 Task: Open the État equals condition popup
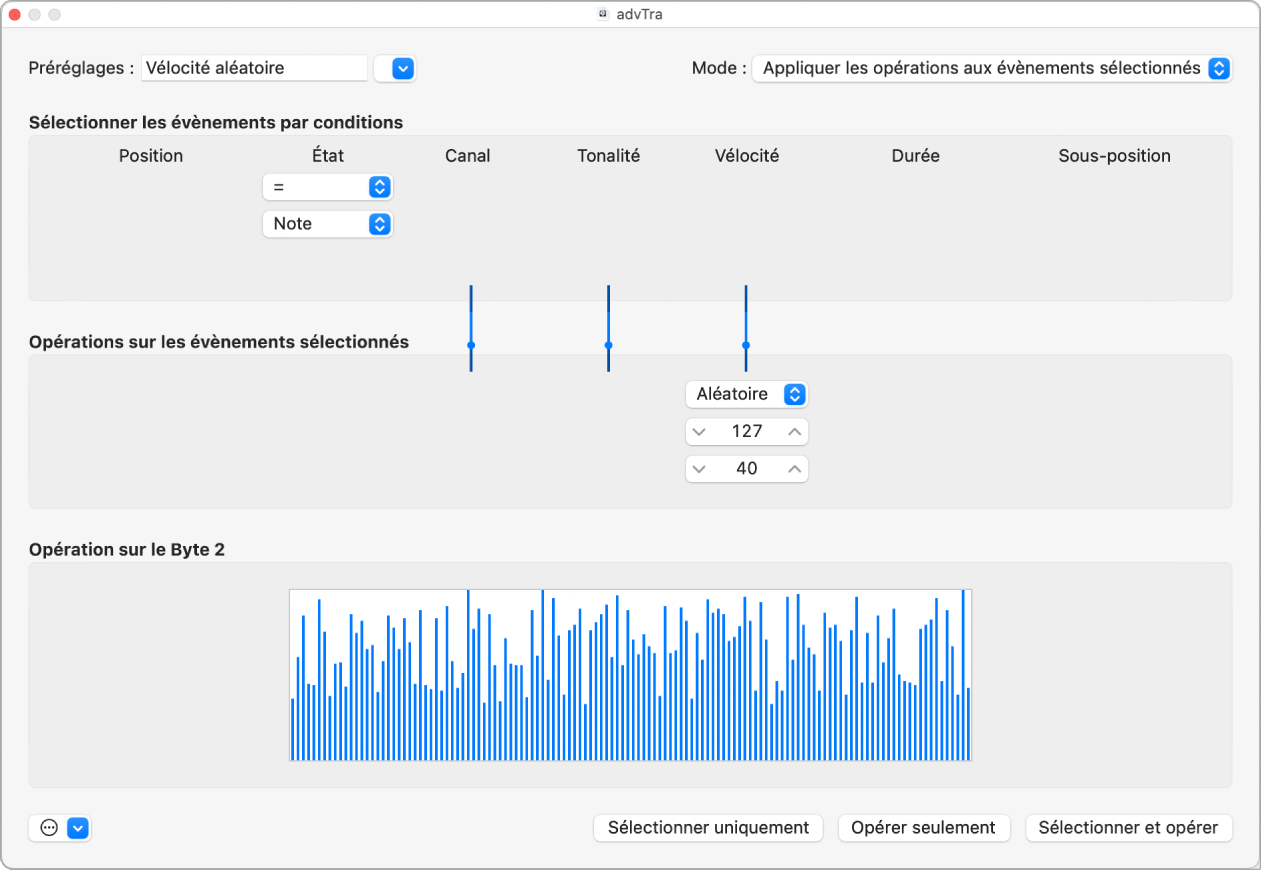click(x=327, y=187)
